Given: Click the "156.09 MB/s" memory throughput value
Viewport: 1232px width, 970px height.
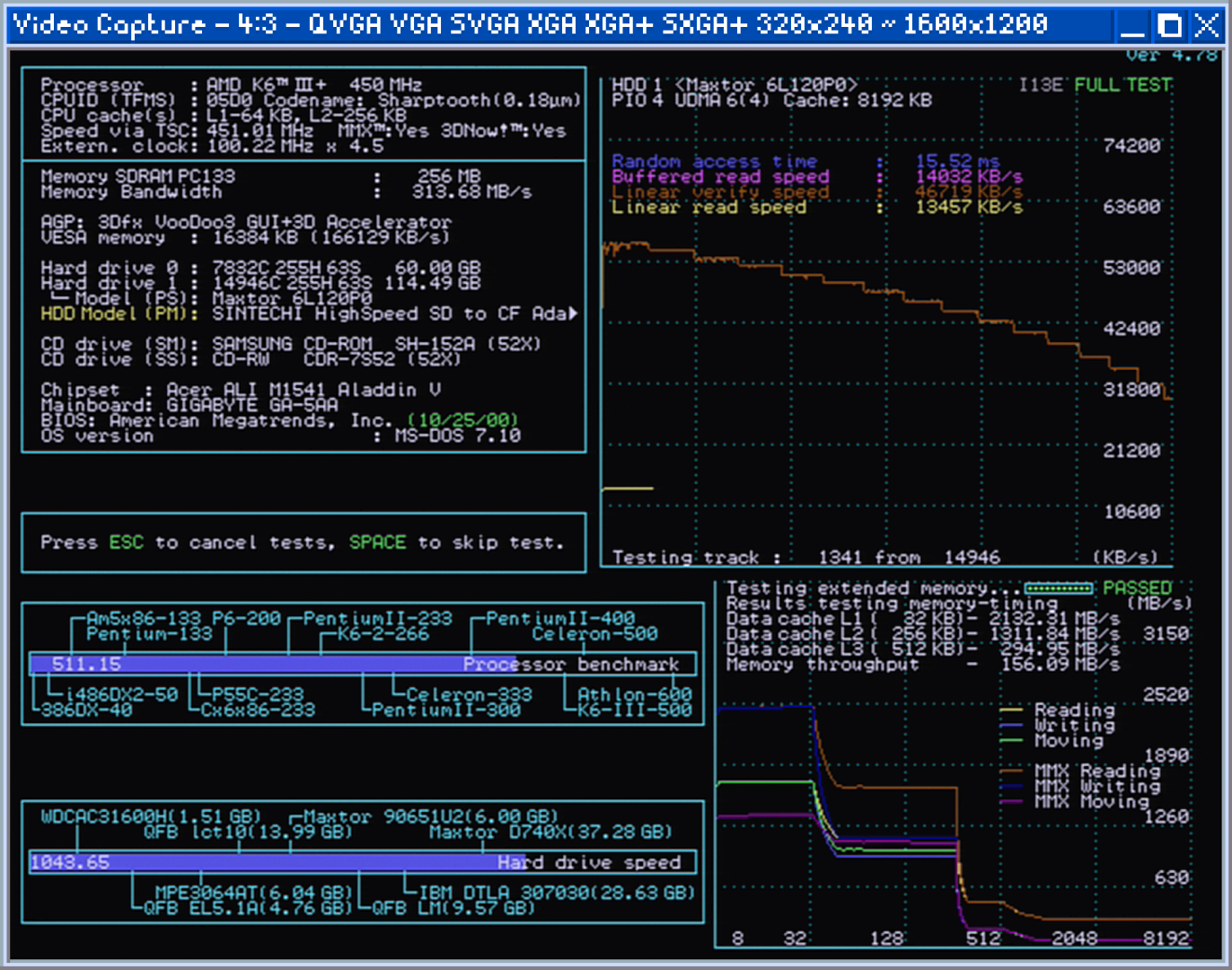Looking at the screenshot, I should tap(1060, 665).
